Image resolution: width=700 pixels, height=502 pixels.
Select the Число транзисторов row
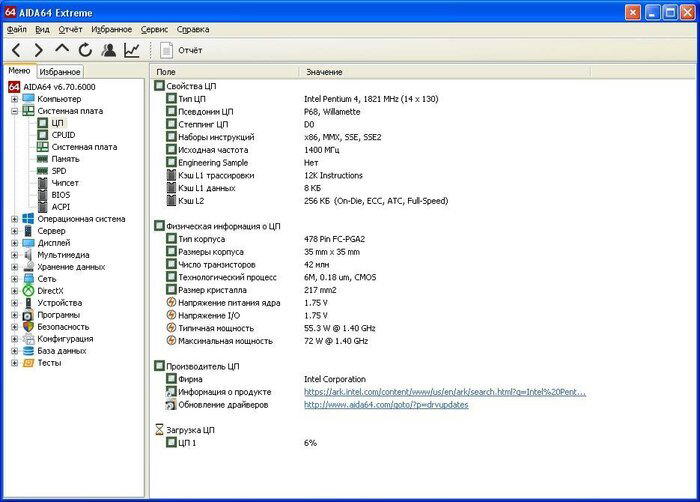click(247, 264)
